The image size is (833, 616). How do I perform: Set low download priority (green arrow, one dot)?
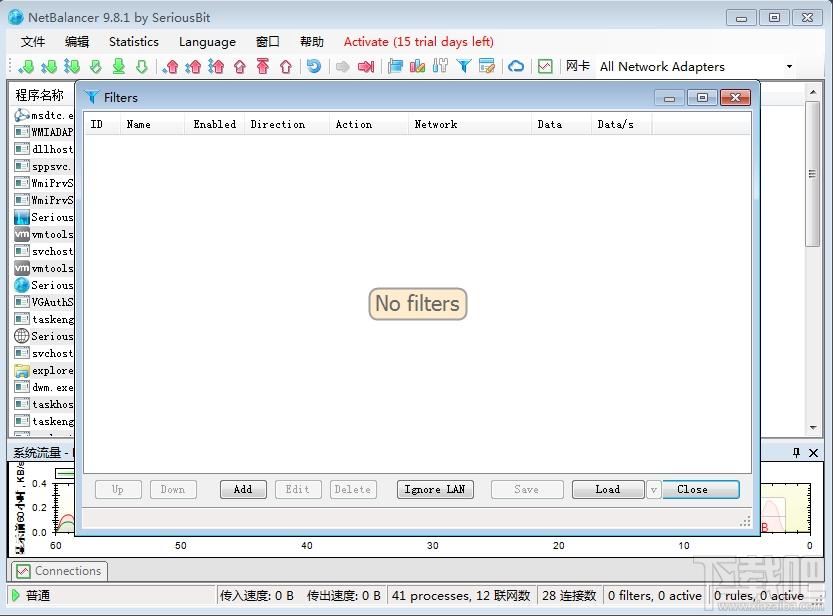(26, 66)
